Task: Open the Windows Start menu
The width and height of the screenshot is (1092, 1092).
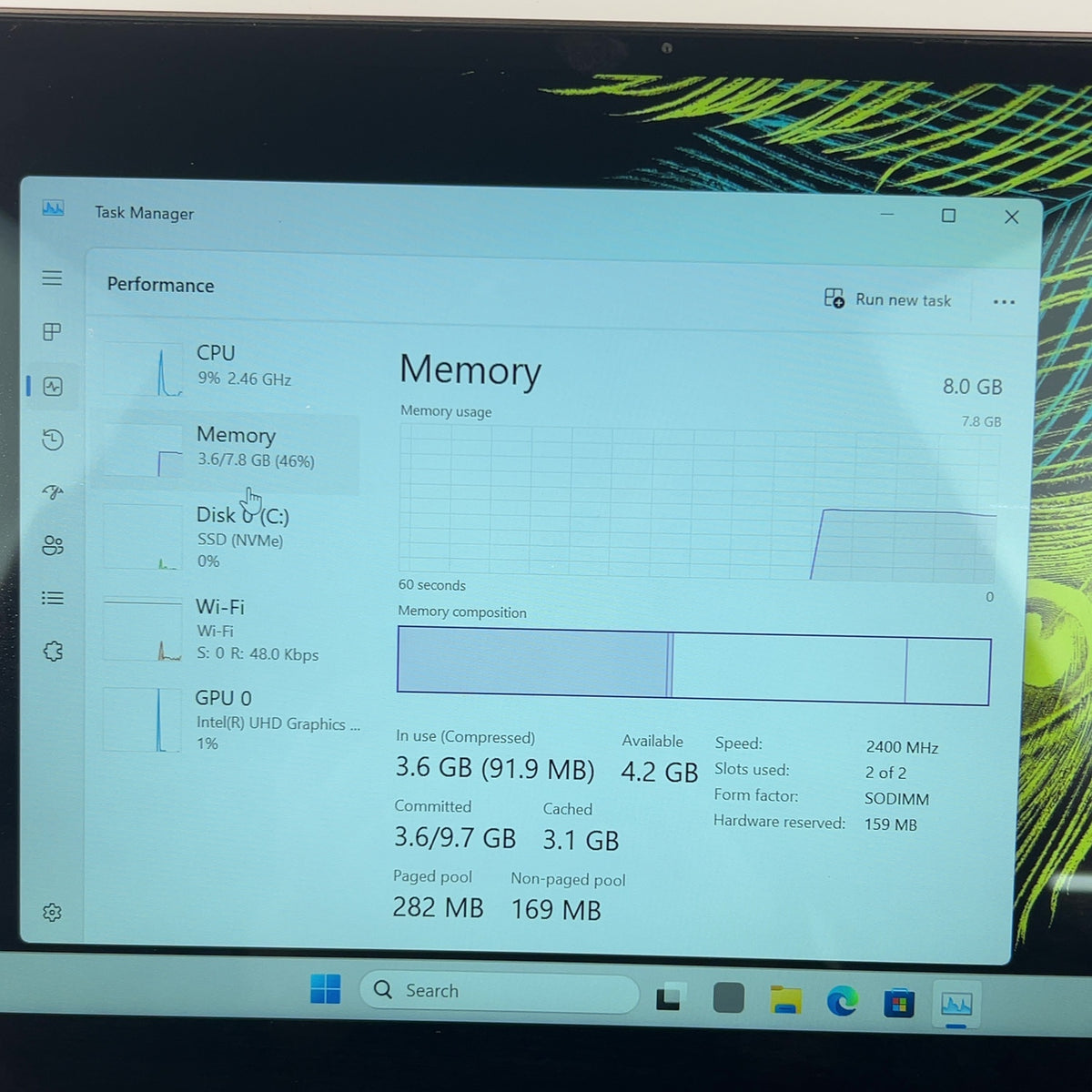Action: pos(325,988)
